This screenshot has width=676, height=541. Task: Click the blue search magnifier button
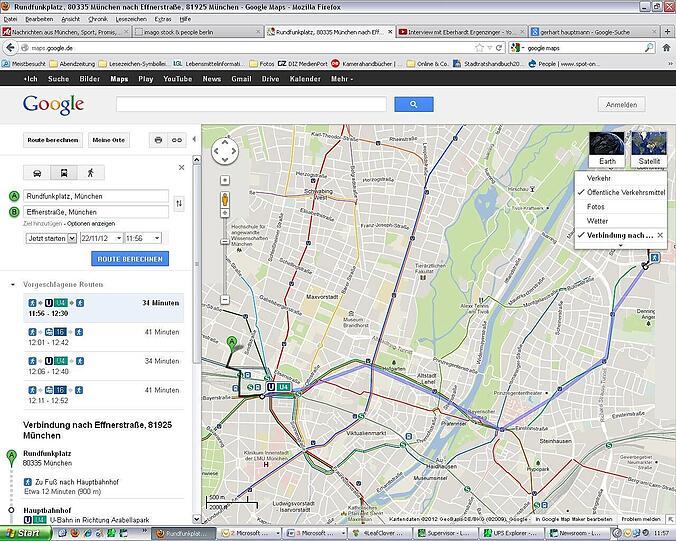coord(414,104)
